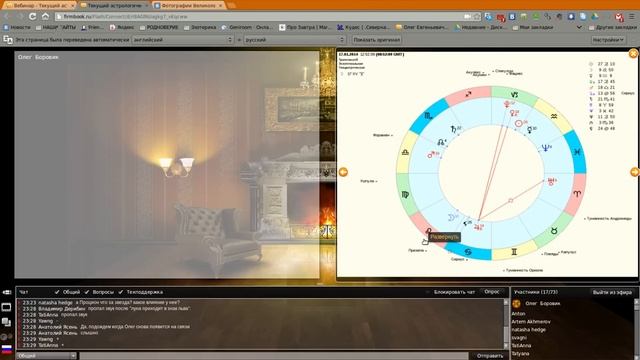Screen dimensions: 640x360
Task: Click the Russian flag language icon
Action: click(x=7, y=349)
